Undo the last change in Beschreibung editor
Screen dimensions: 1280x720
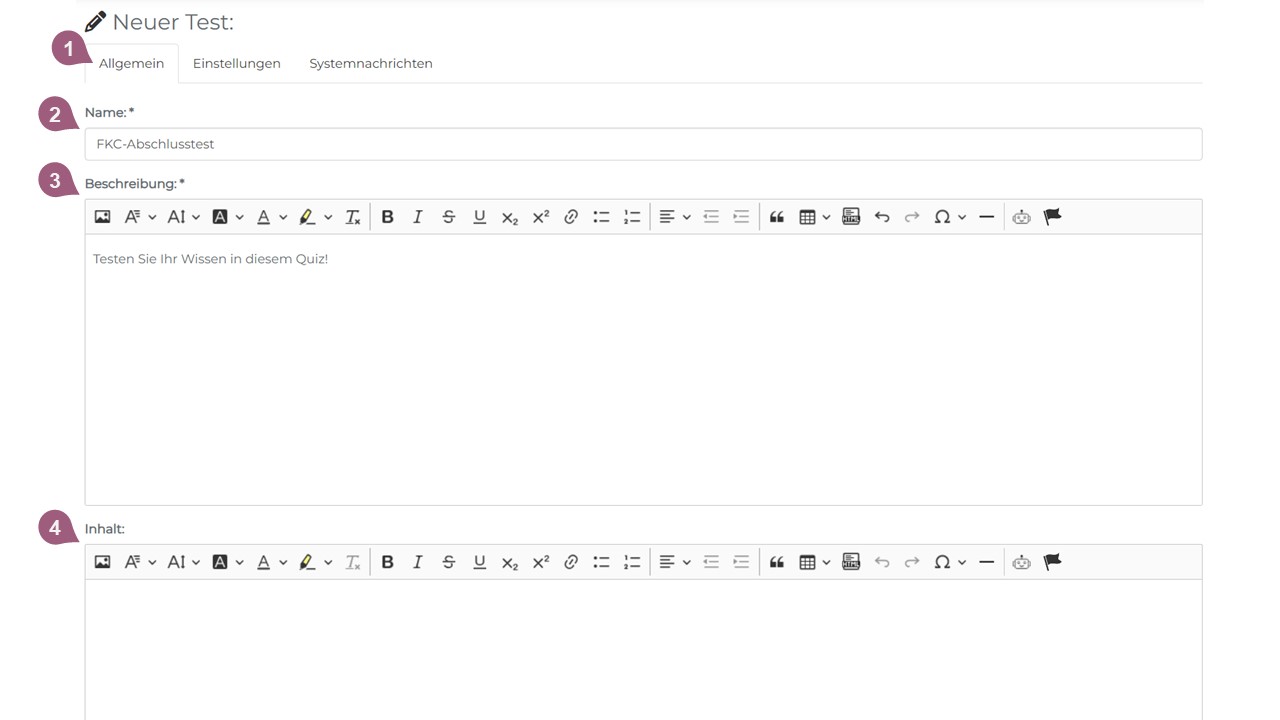pyautogui.click(x=881, y=217)
